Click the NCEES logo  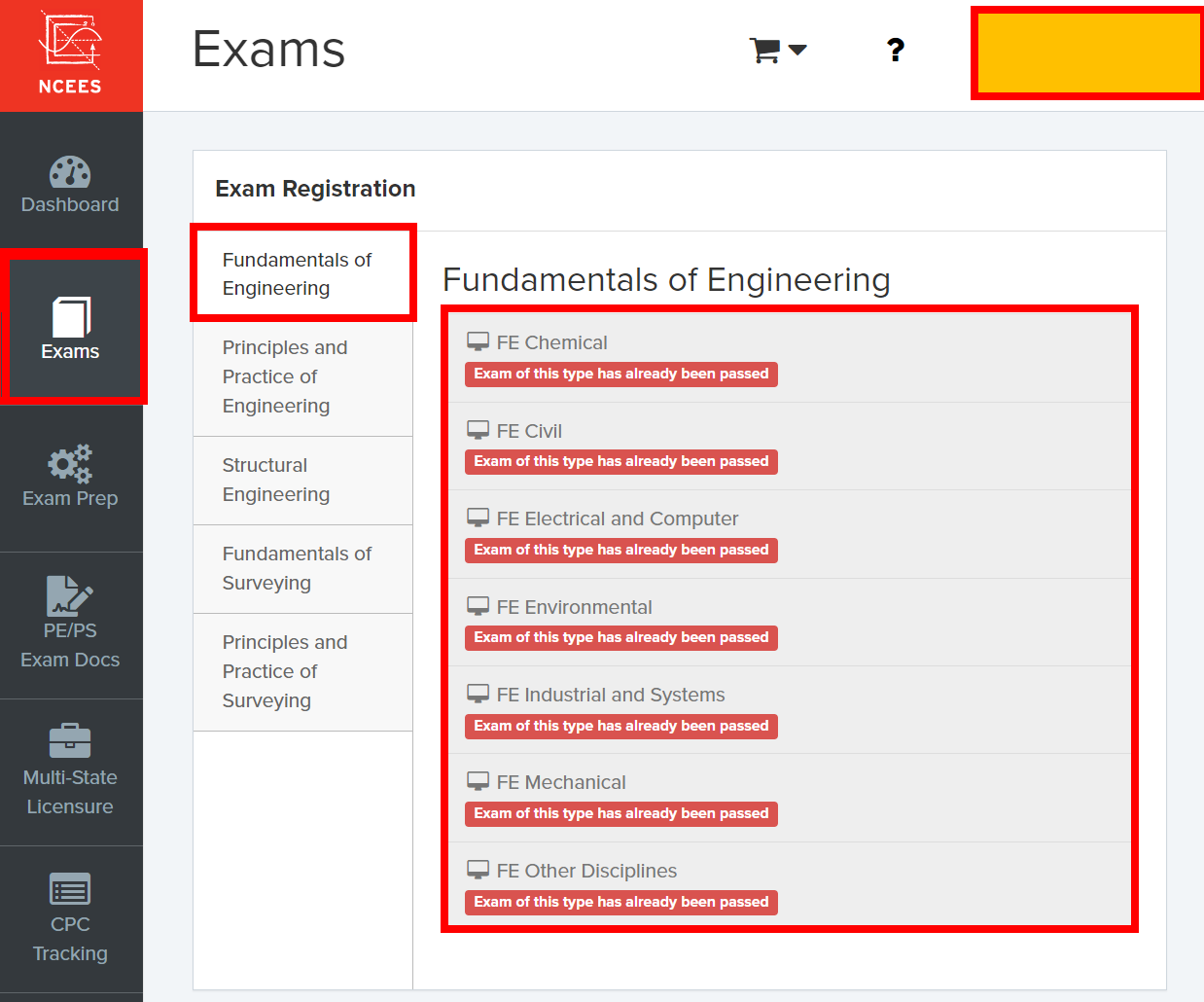[x=70, y=54]
